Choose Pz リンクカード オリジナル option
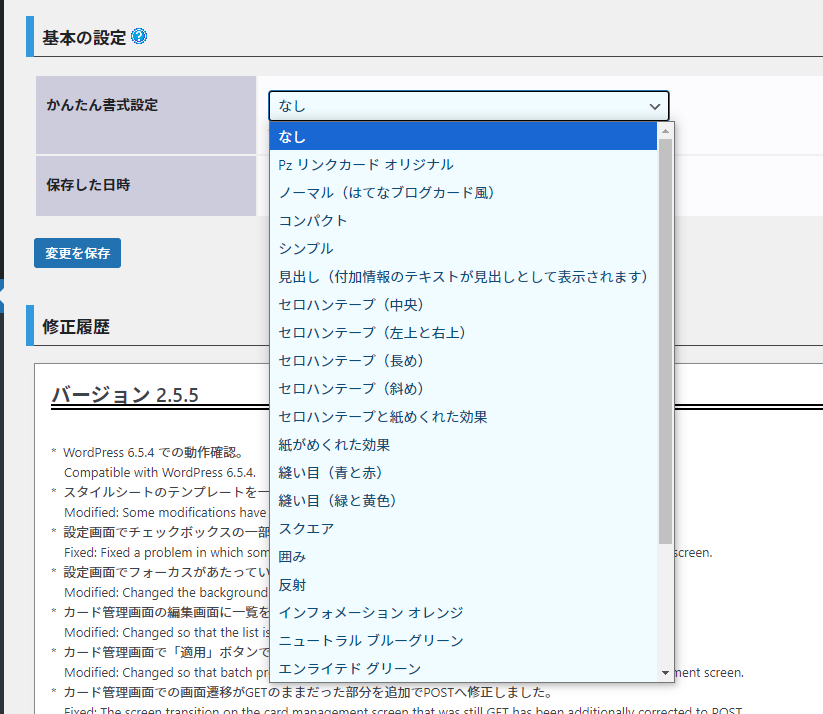Viewport: 823px width, 714px height. click(365, 164)
